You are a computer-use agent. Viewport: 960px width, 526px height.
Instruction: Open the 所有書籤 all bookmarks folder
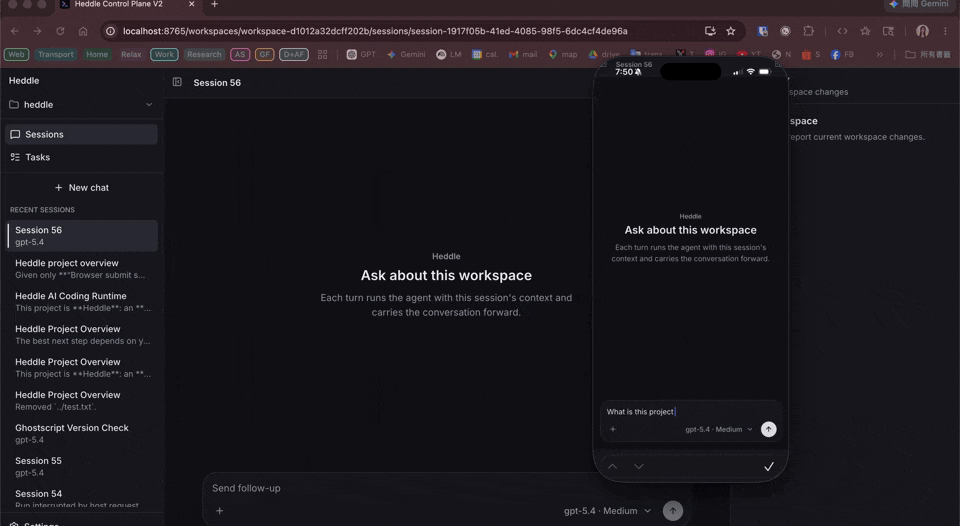(928, 54)
